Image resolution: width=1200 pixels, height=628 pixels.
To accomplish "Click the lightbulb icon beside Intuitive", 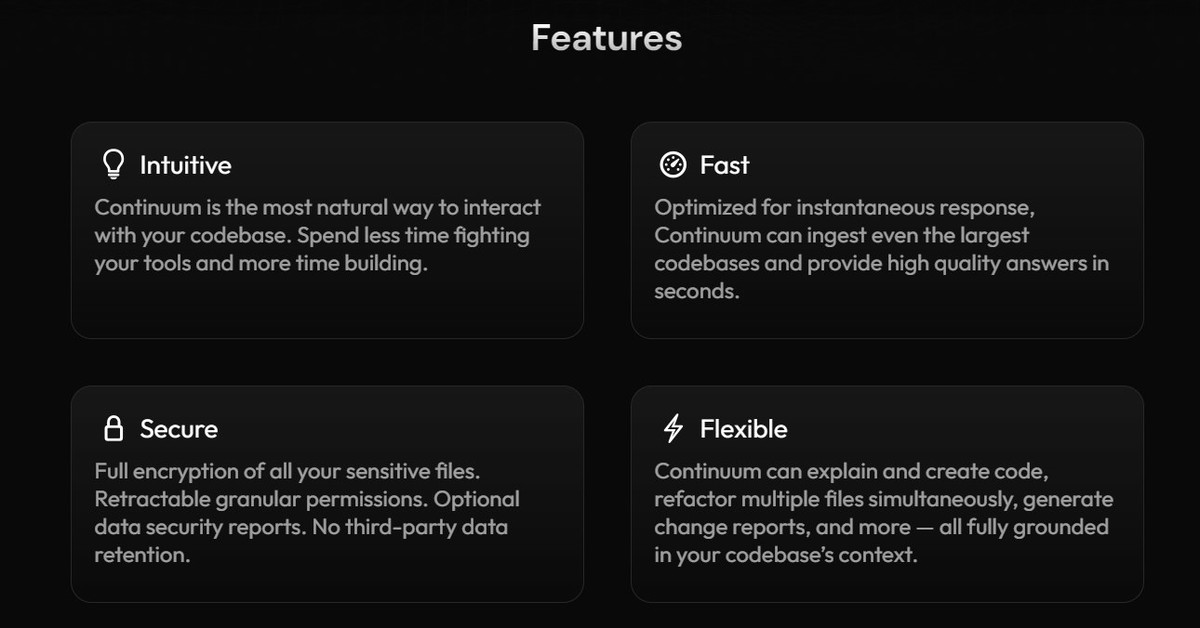I will pyautogui.click(x=114, y=165).
